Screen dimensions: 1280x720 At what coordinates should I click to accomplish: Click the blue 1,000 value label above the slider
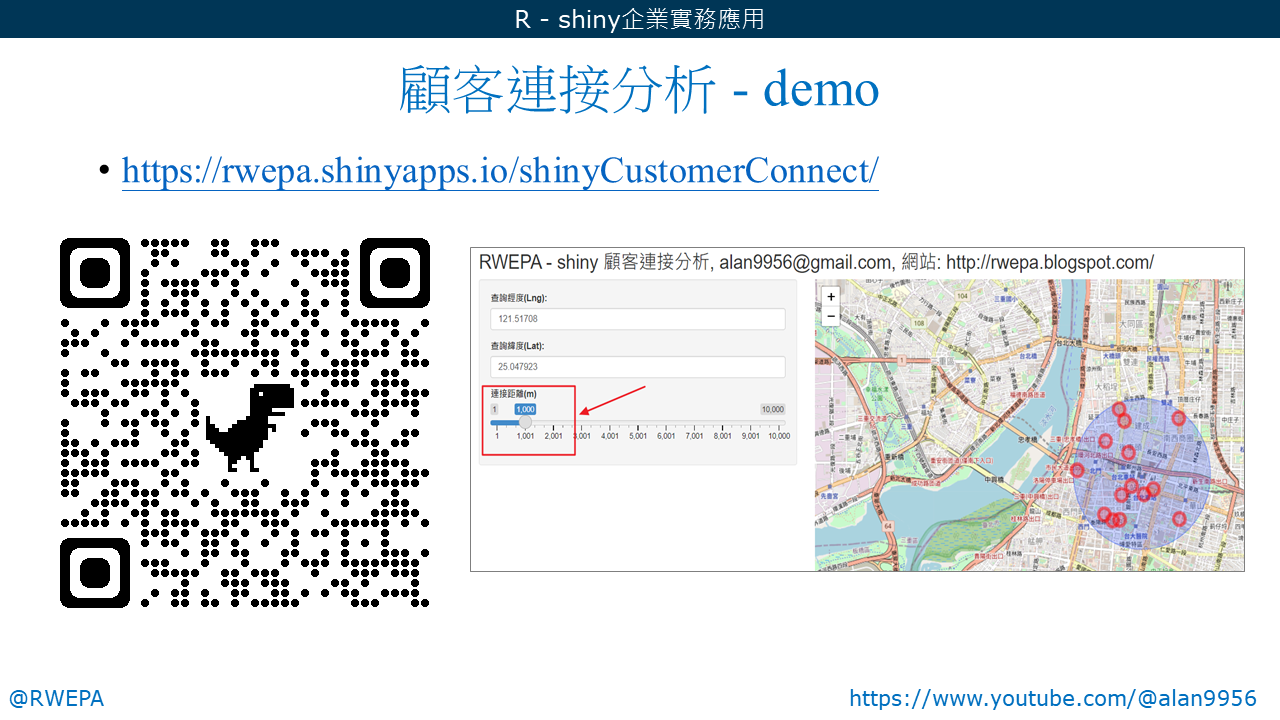click(524, 409)
